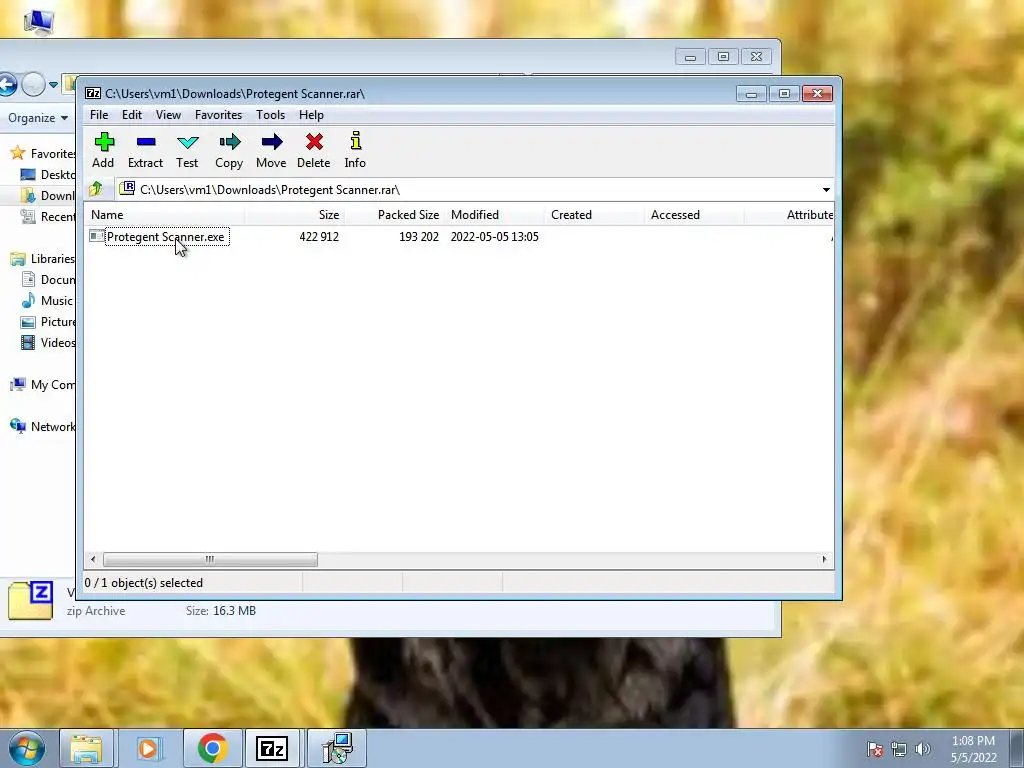The width and height of the screenshot is (1024, 768).
Task: Run Test on the archive
Action: (x=187, y=151)
